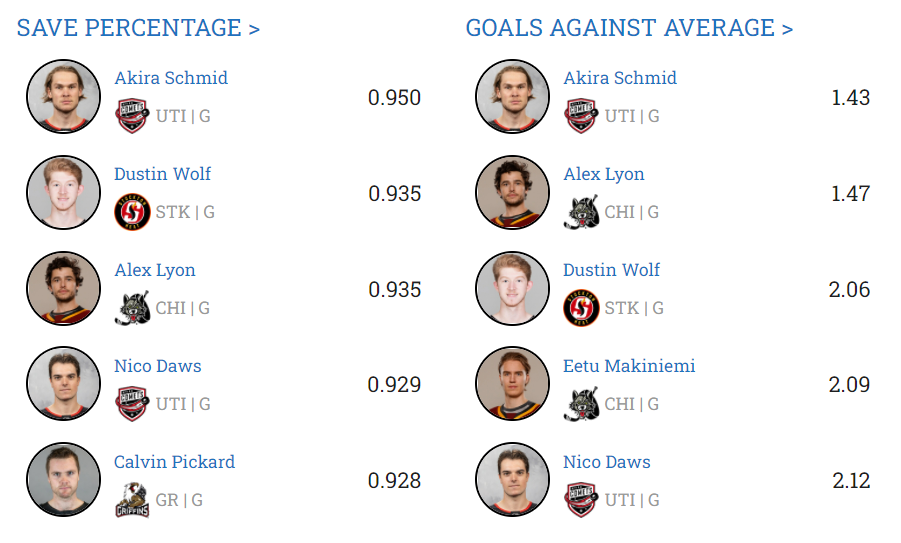Click Alex Lyon's headshot in Save Percentage
The image size is (901, 543).
(x=63, y=289)
